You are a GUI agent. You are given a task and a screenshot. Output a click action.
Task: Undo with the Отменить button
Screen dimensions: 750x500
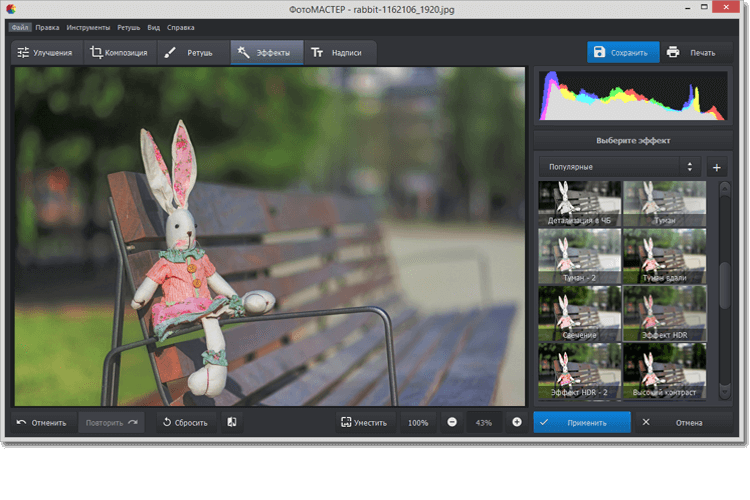(41, 422)
